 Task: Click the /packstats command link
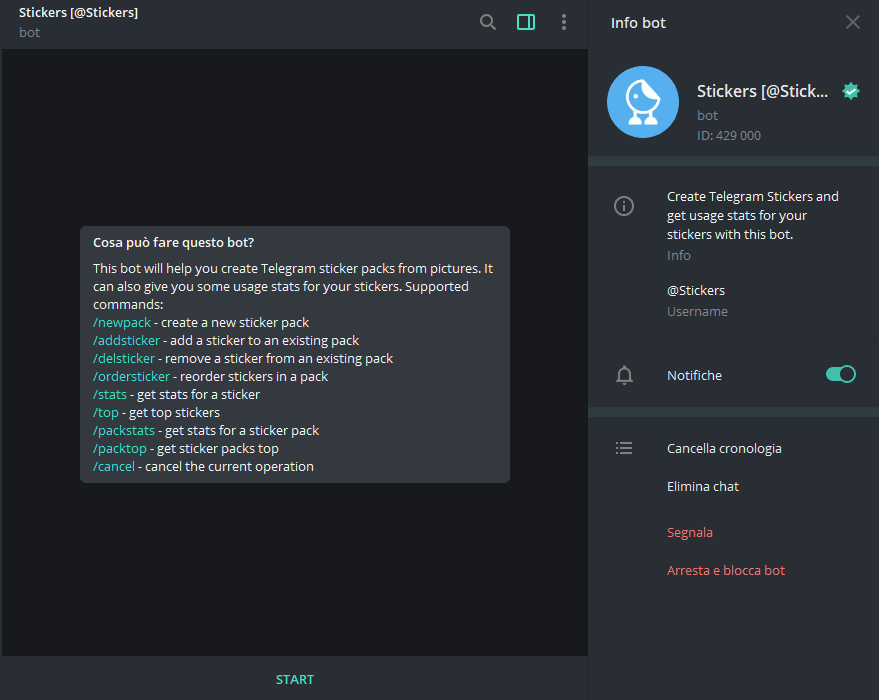click(x=123, y=430)
